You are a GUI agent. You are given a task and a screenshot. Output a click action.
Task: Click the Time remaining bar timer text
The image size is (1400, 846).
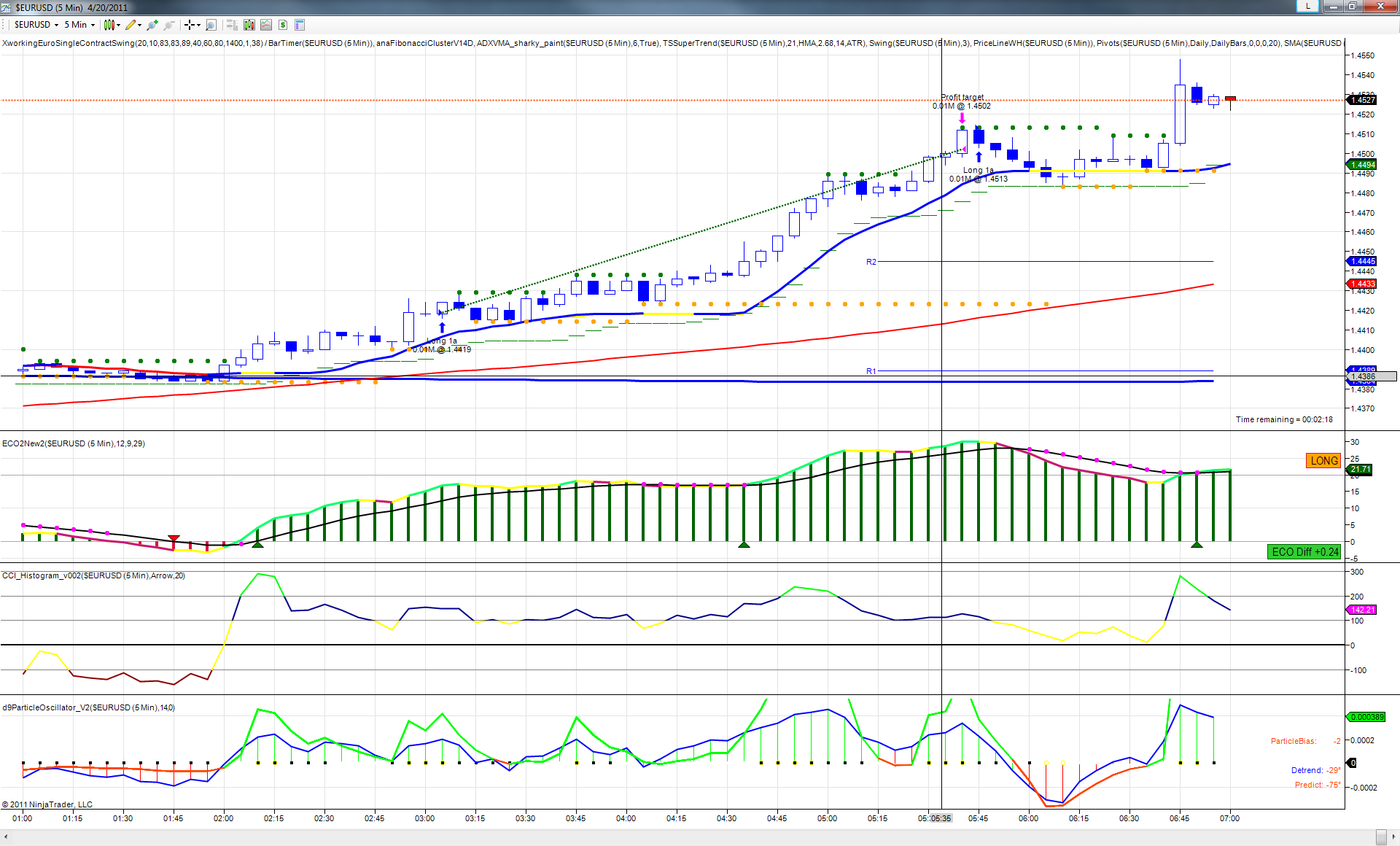(x=1284, y=419)
